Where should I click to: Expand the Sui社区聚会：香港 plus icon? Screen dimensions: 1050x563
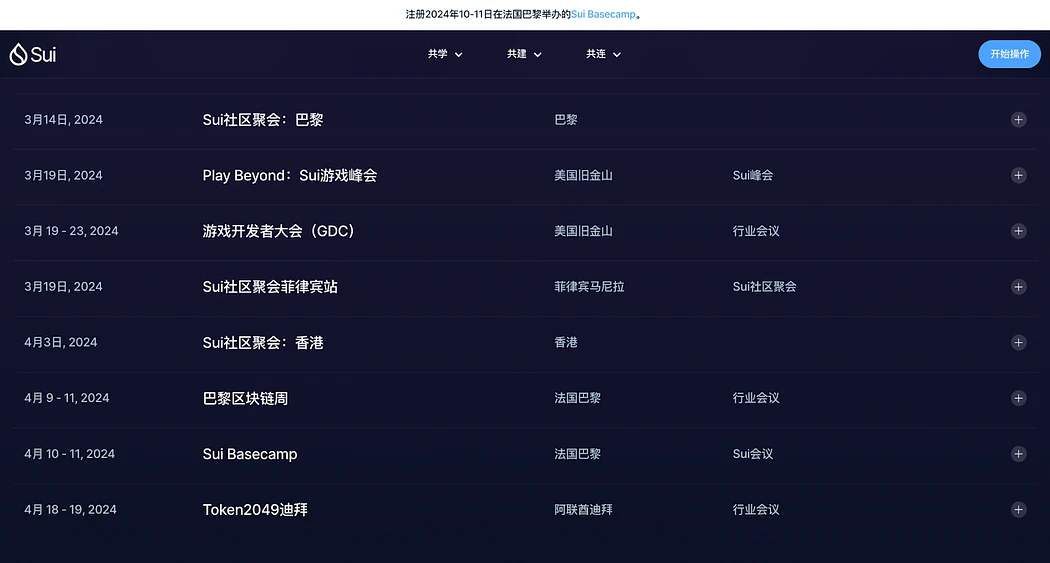click(1019, 343)
